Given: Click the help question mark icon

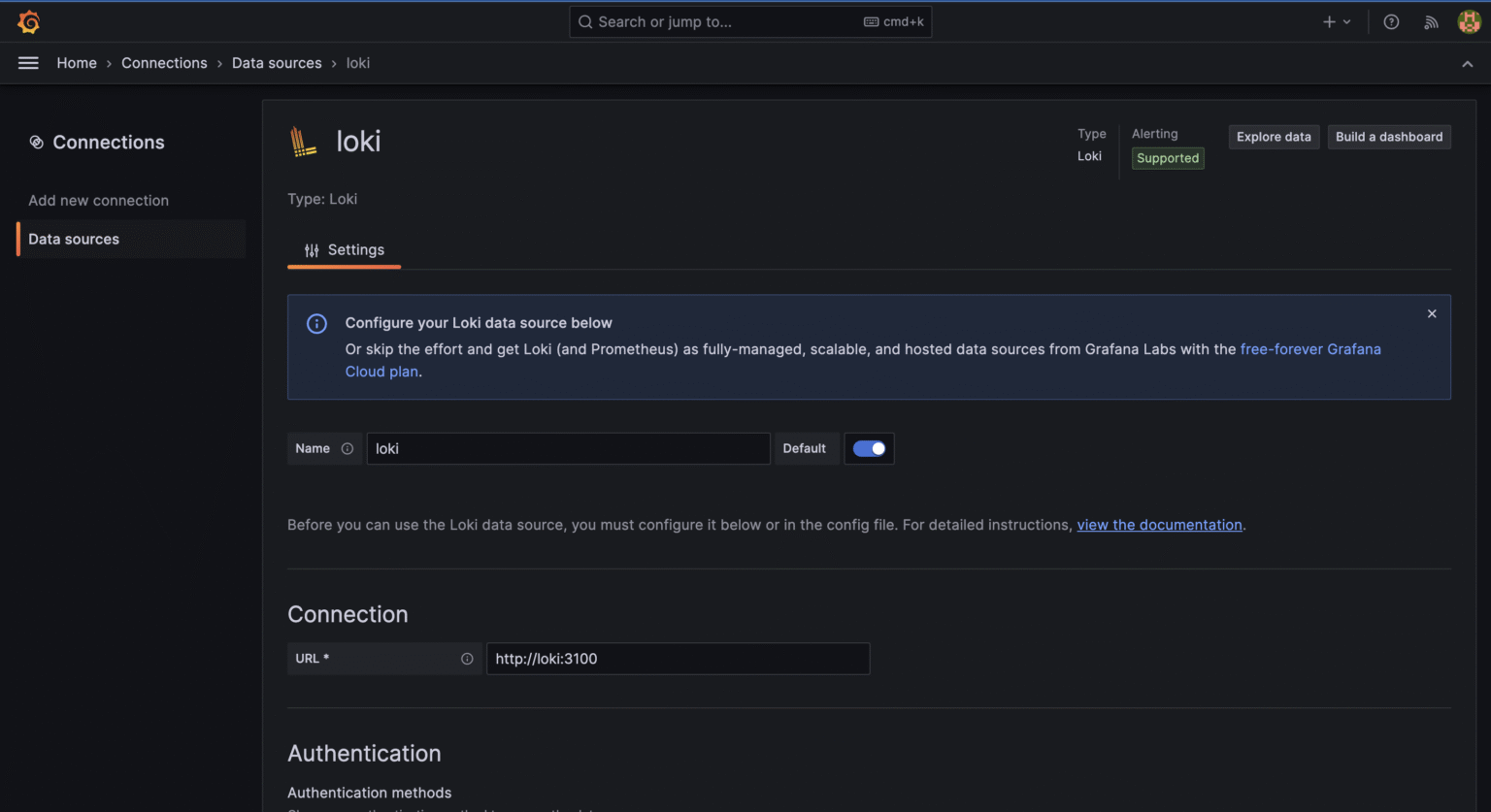Looking at the screenshot, I should [x=1391, y=21].
